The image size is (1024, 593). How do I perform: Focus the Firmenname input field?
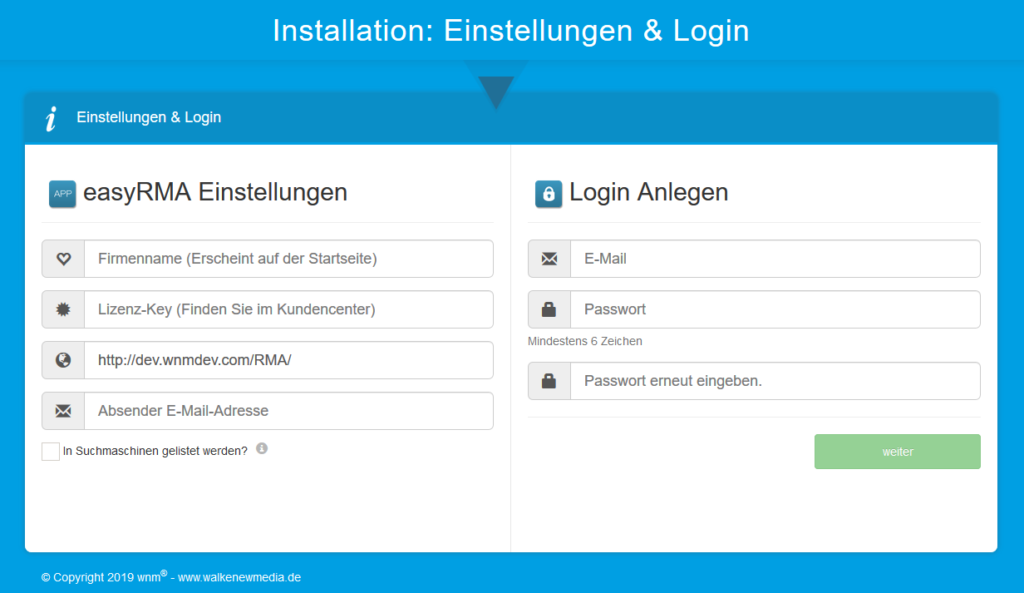(289, 259)
